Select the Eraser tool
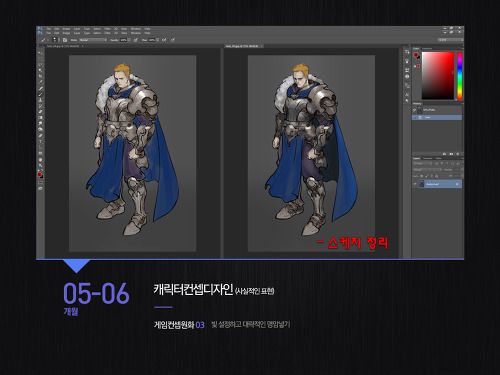Image resolution: width=500 pixels, height=375 pixels. point(41,111)
